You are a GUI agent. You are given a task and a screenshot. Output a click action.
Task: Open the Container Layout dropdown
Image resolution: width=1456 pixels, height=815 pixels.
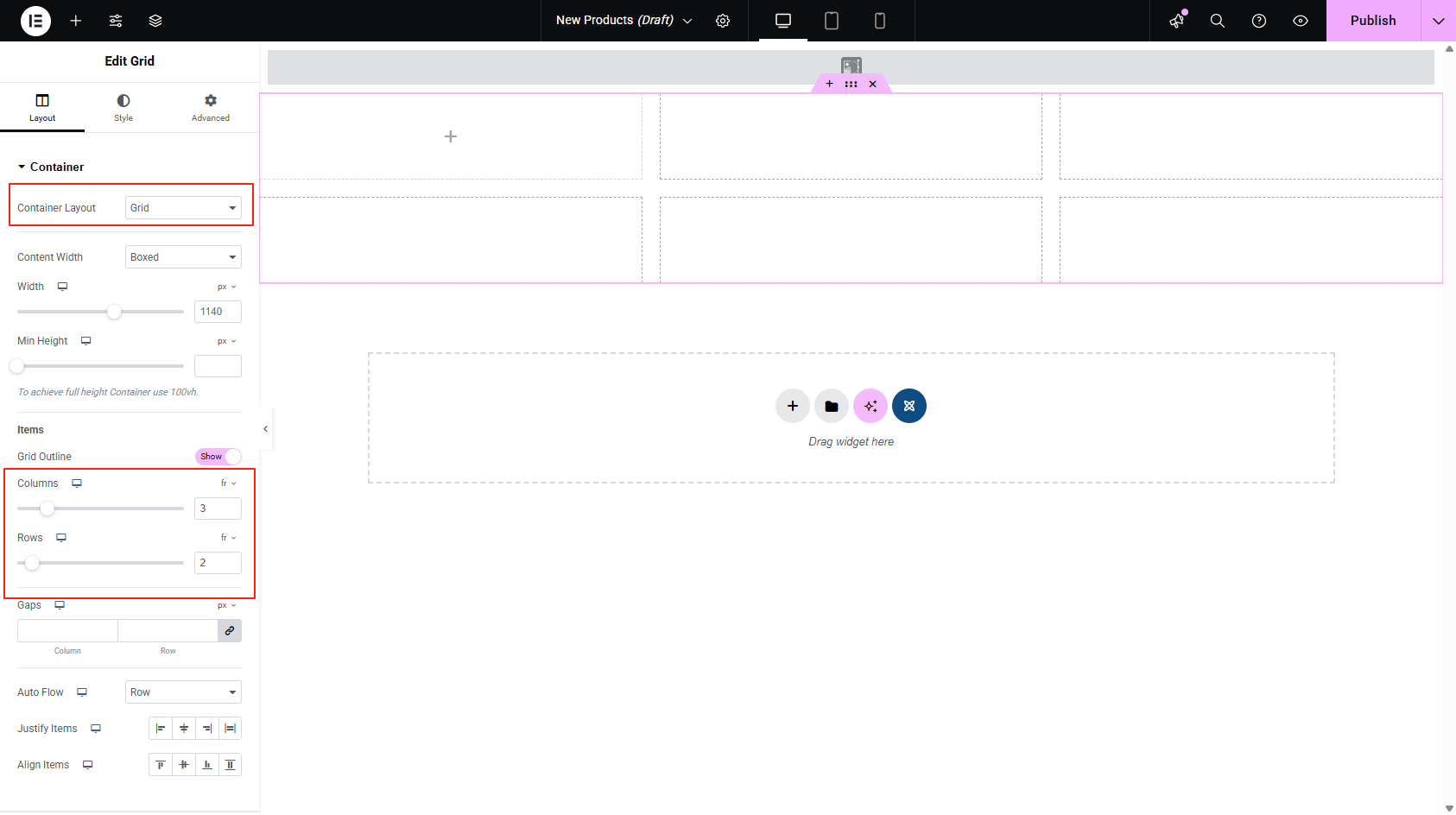pyautogui.click(x=182, y=207)
